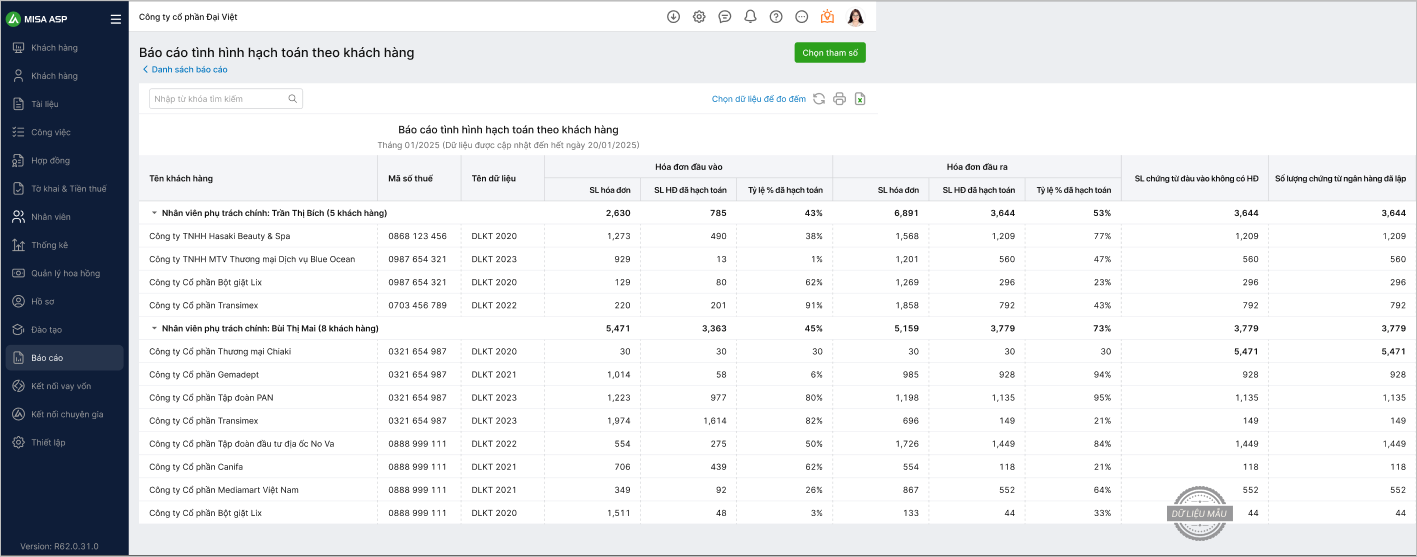The image size is (1417, 557).
Task: Open the user avatar menu
Action: tap(856, 17)
